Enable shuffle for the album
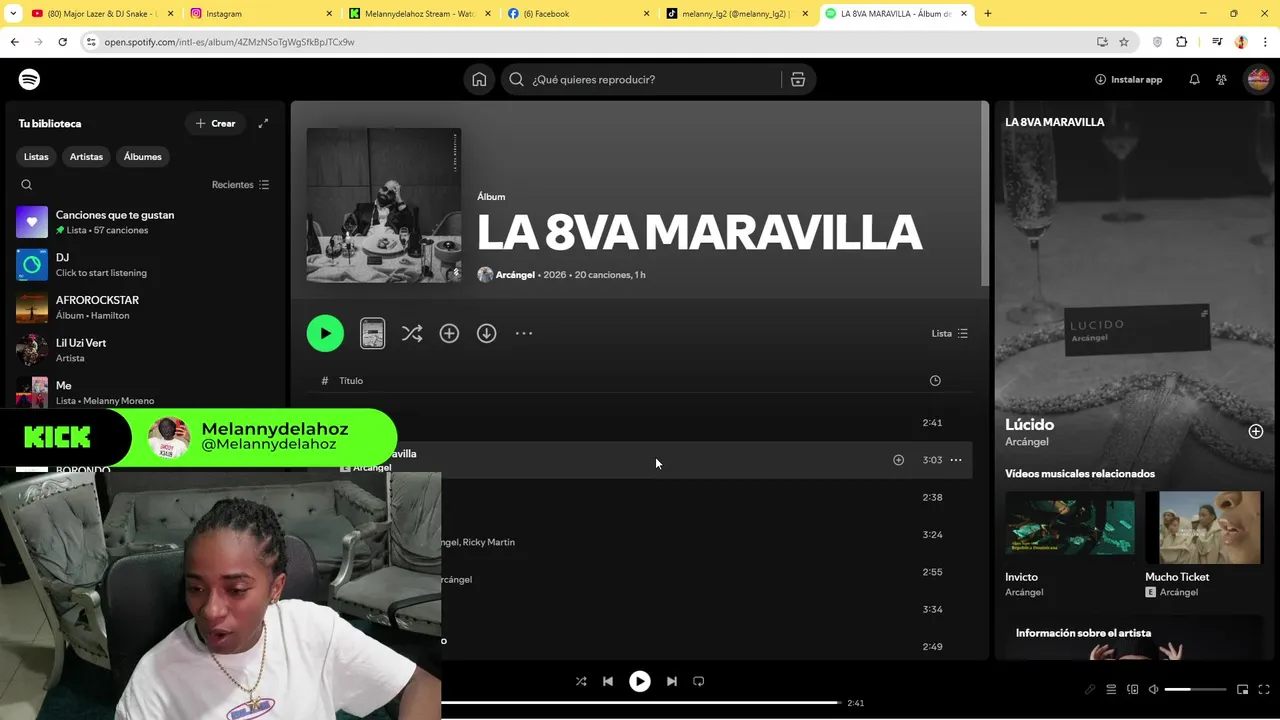 click(x=411, y=333)
